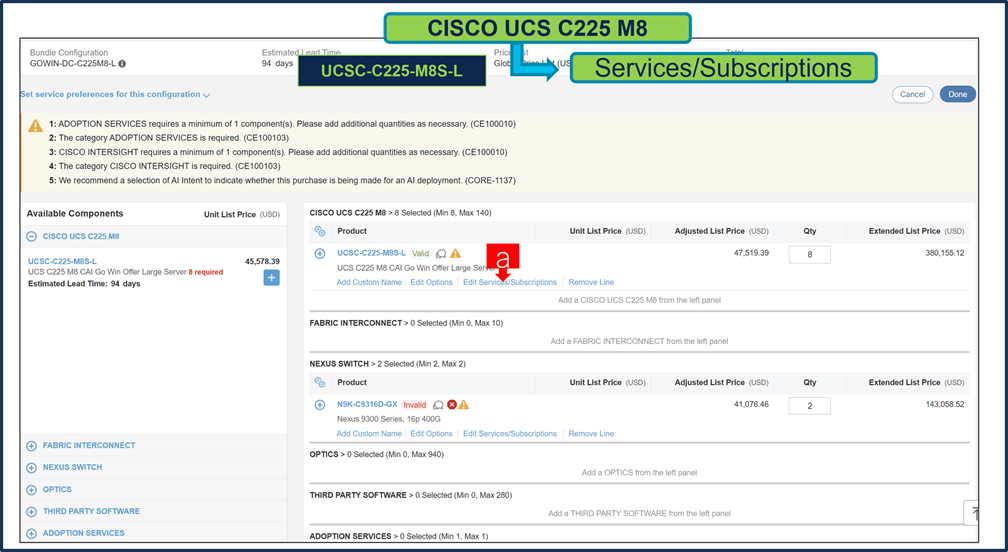Click 'Nexus 9300 Series, 16p 400G' description

coord(389,419)
